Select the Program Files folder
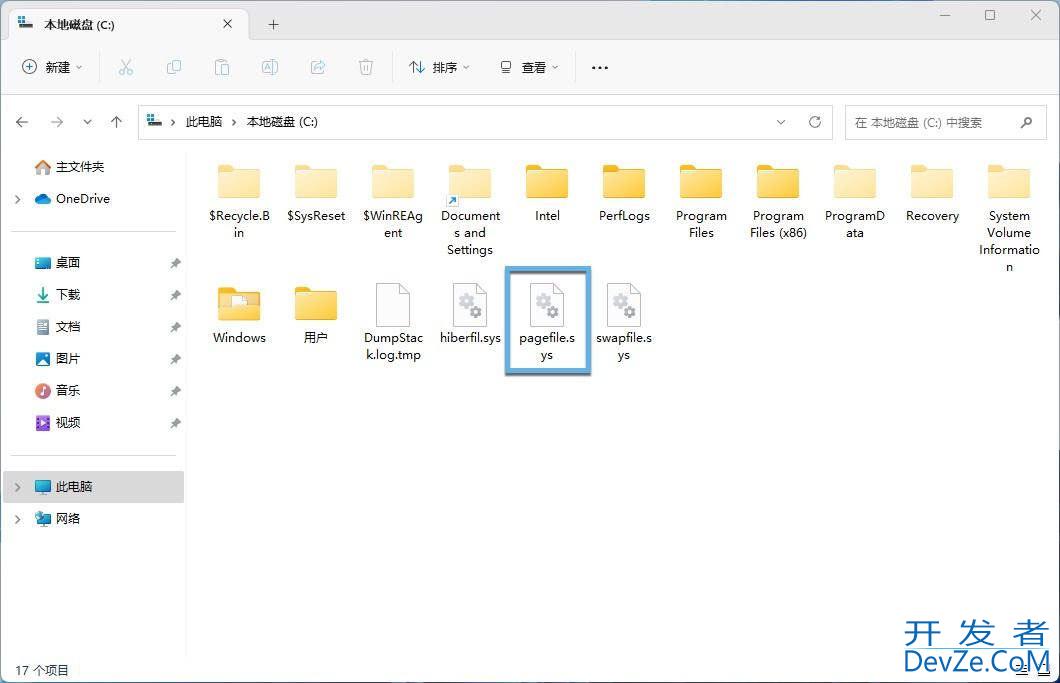Screen dimensions: 1060x683 (701, 202)
